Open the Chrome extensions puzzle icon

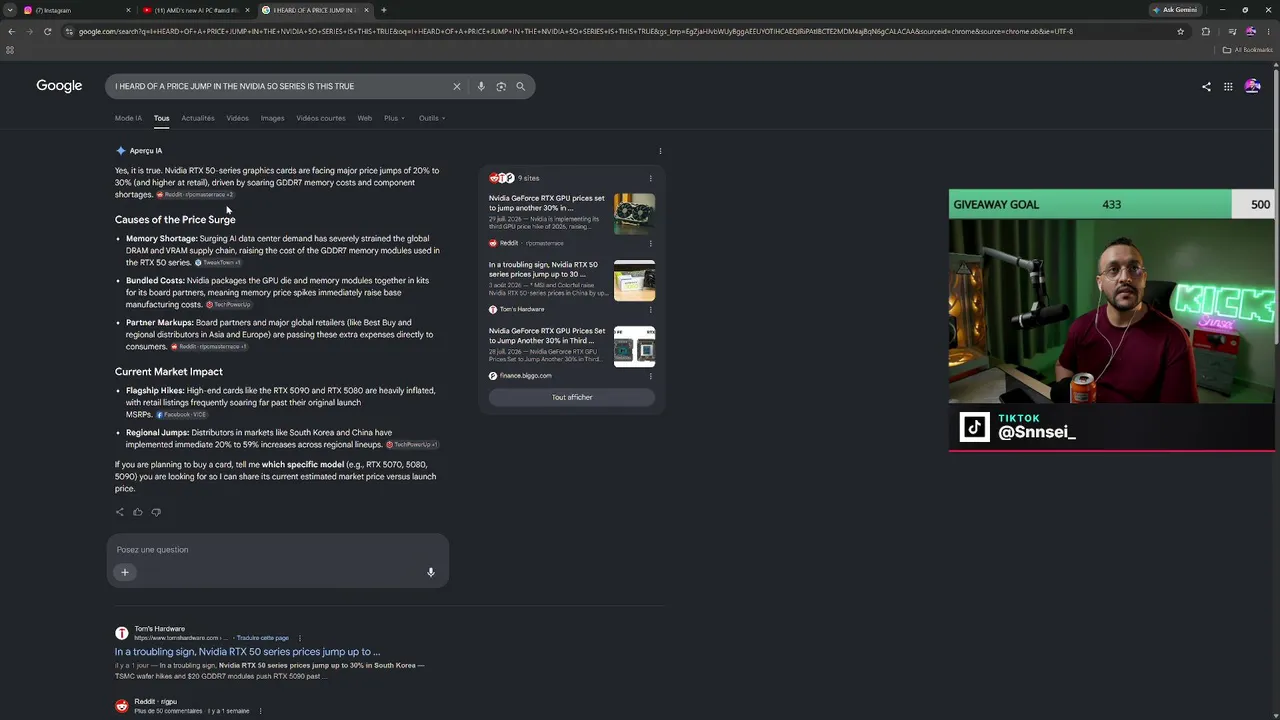click(1205, 31)
